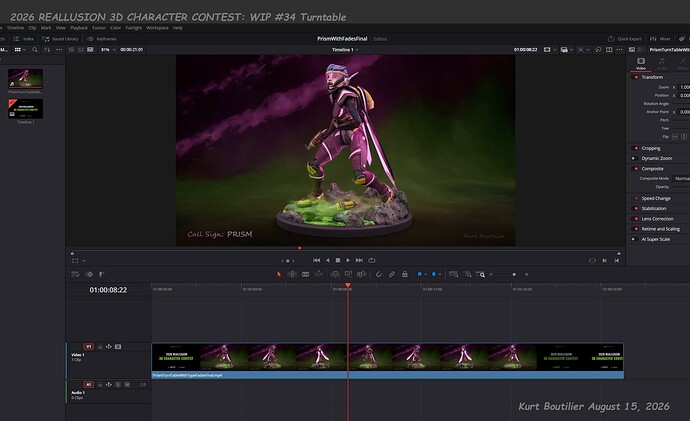Click the Mark In icon under viewer
Image resolution: width=690 pixels, height=421 pixels.
605,260
